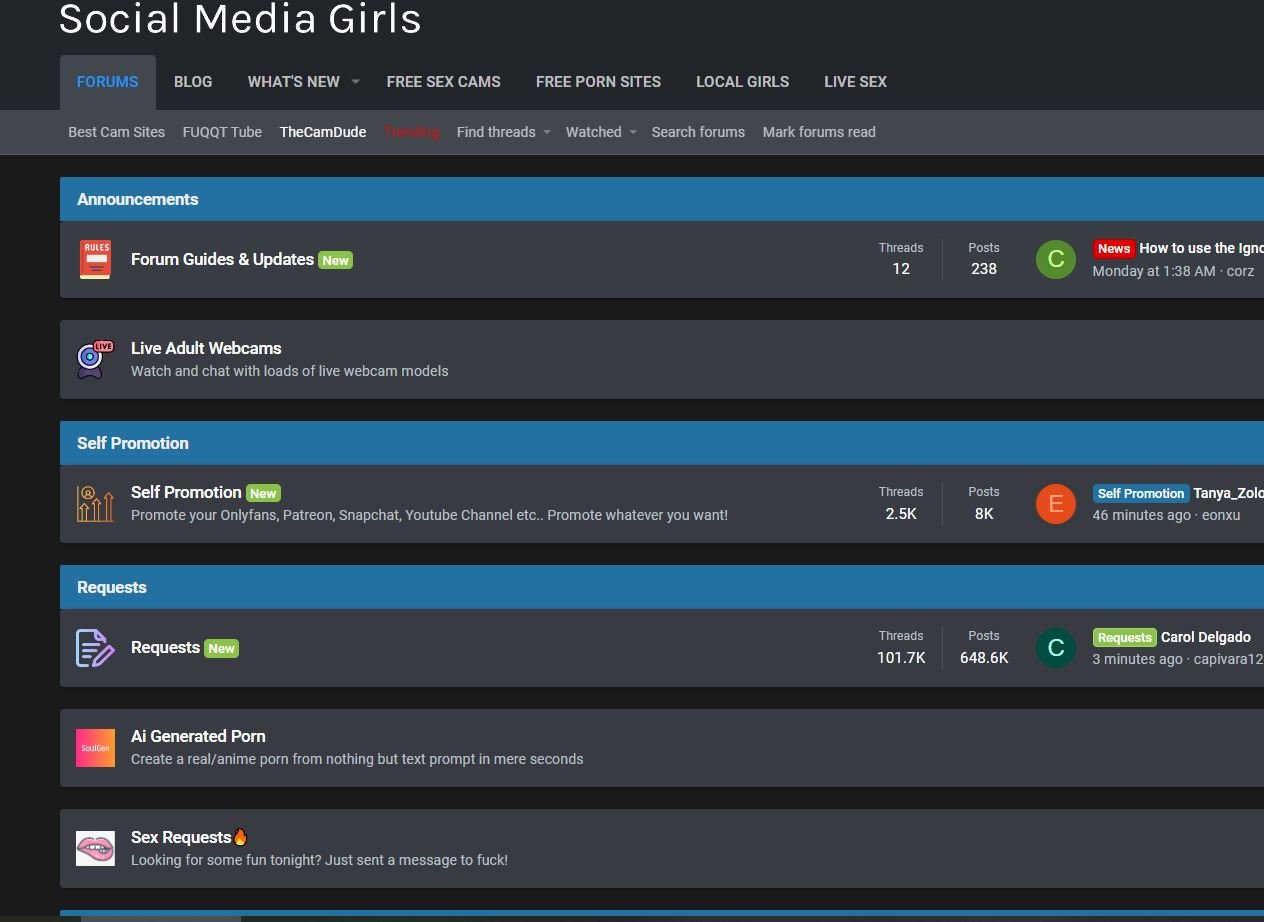Click the Sex Requests lips icon

[95, 847]
